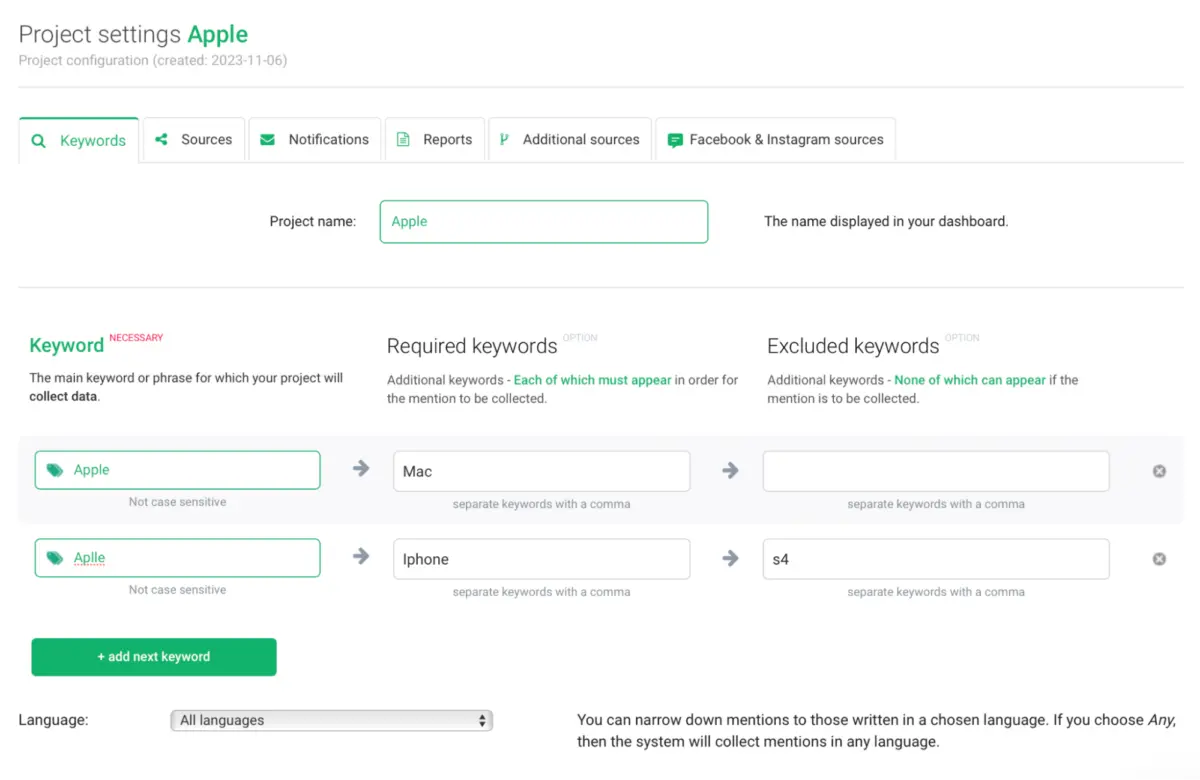This screenshot has width=1200, height=780.
Task: Focus the required keywords field containing Mac
Action: [541, 471]
